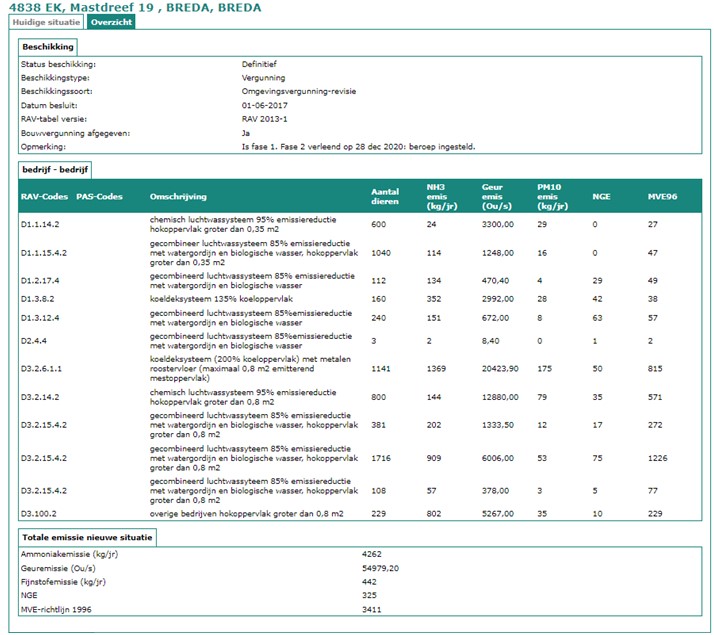The height and width of the screenshot is (635, 714).
Task: Select the Overzicht tab
Action: click(111, 22)
